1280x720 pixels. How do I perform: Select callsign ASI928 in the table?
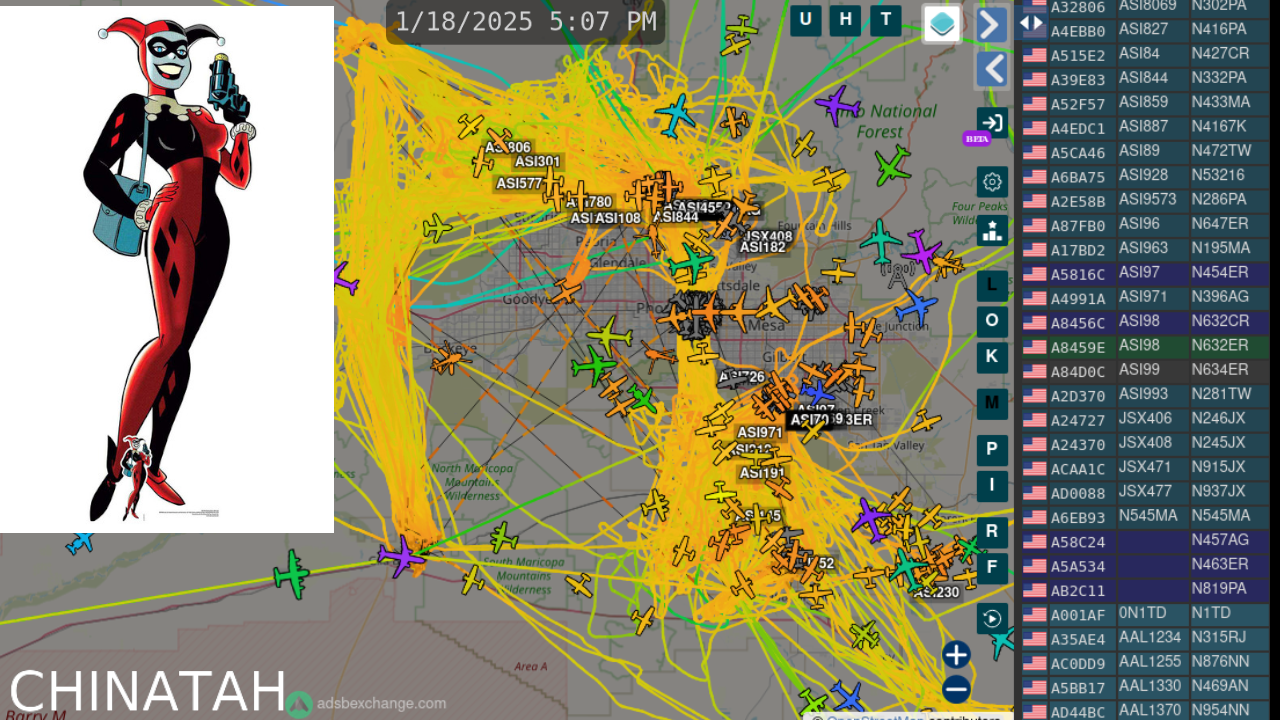click(1144, 175)
